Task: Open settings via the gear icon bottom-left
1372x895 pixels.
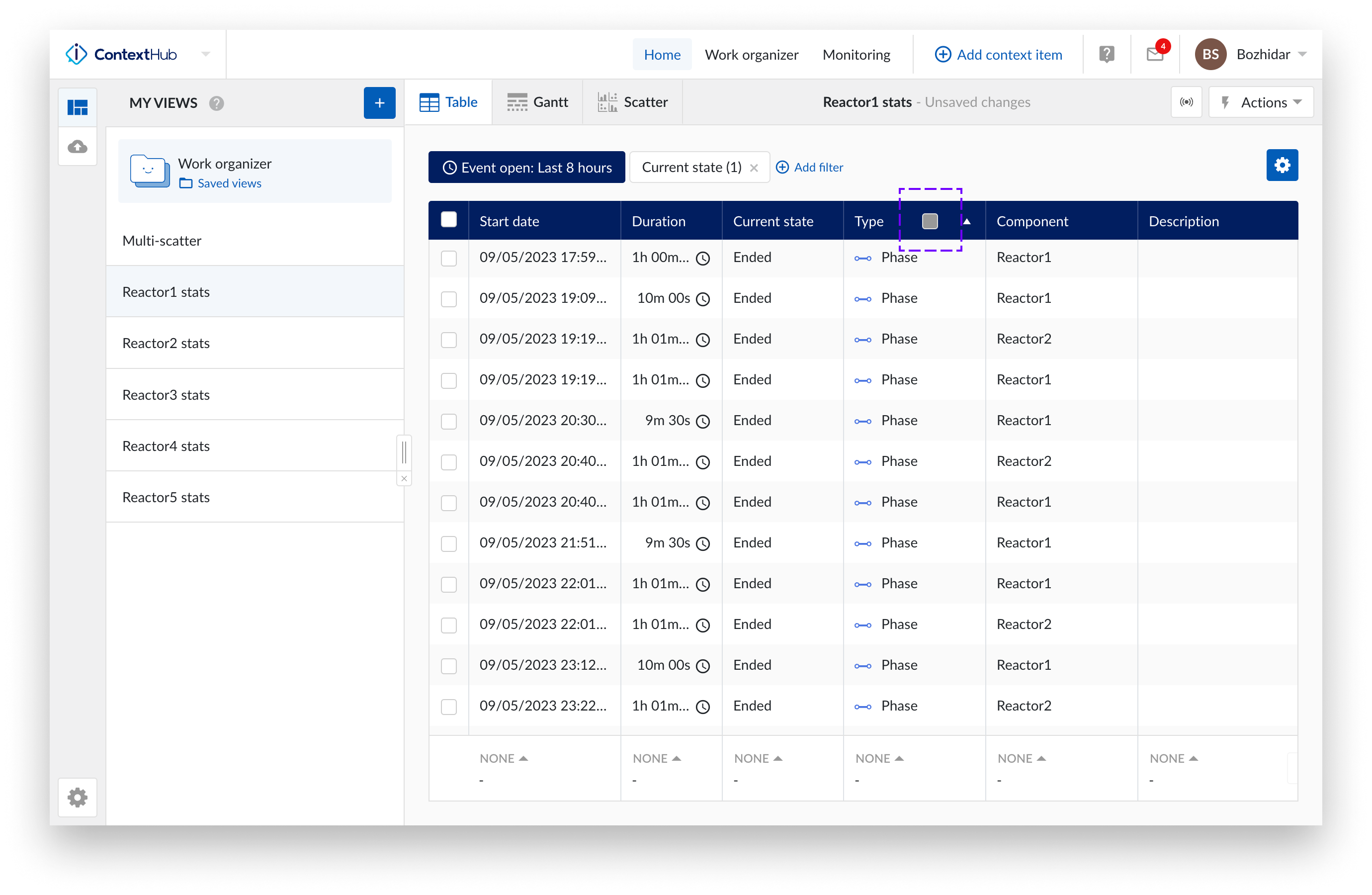Action: (77, 798)
